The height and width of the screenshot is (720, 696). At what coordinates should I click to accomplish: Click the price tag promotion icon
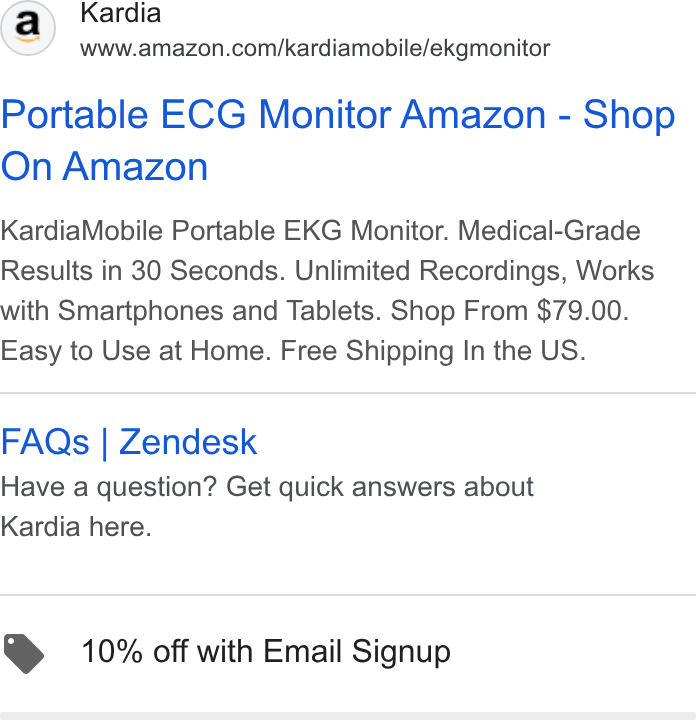click(24, 653)
